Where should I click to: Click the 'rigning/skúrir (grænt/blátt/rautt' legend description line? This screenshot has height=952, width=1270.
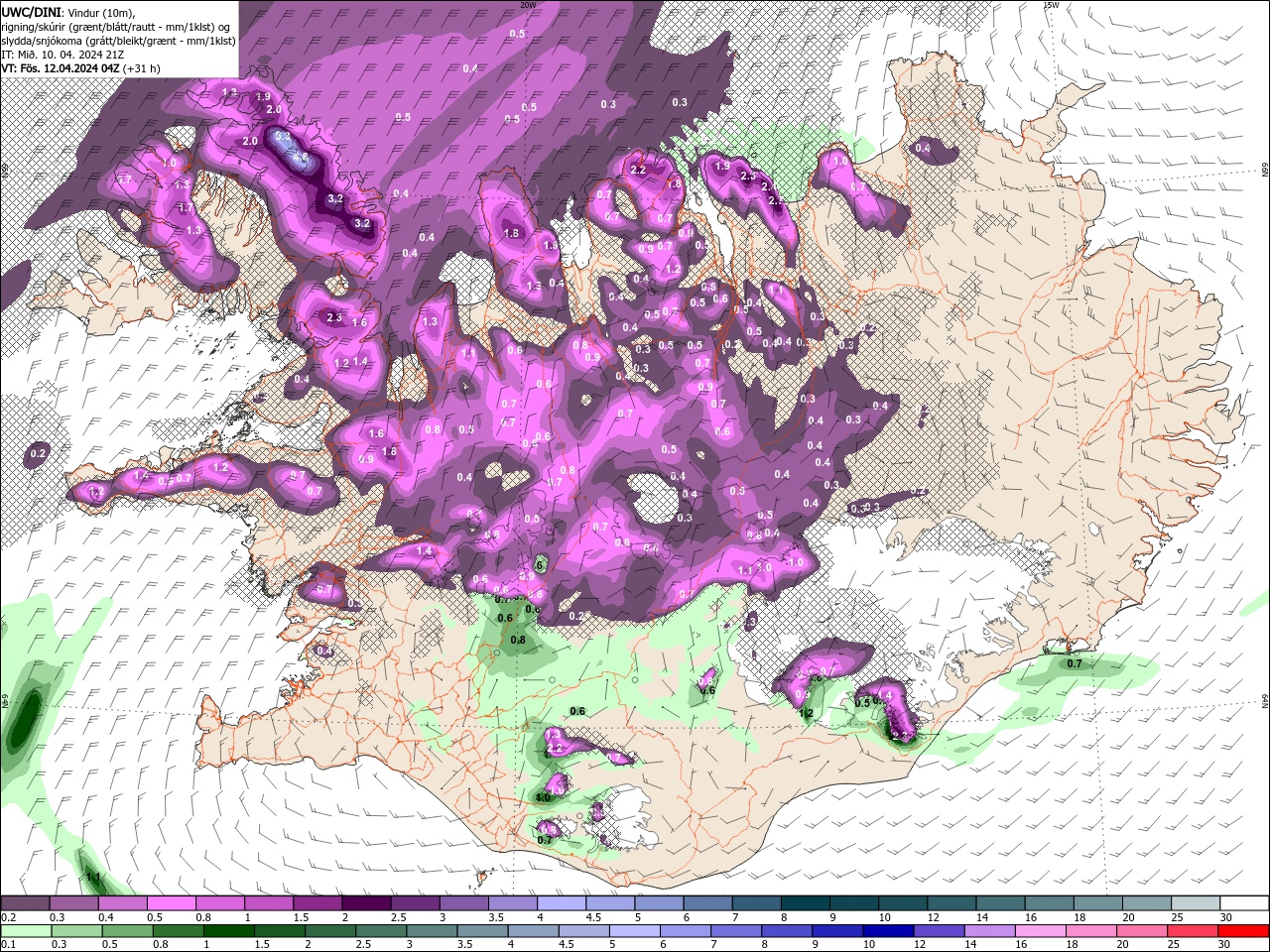pos(117,27)
